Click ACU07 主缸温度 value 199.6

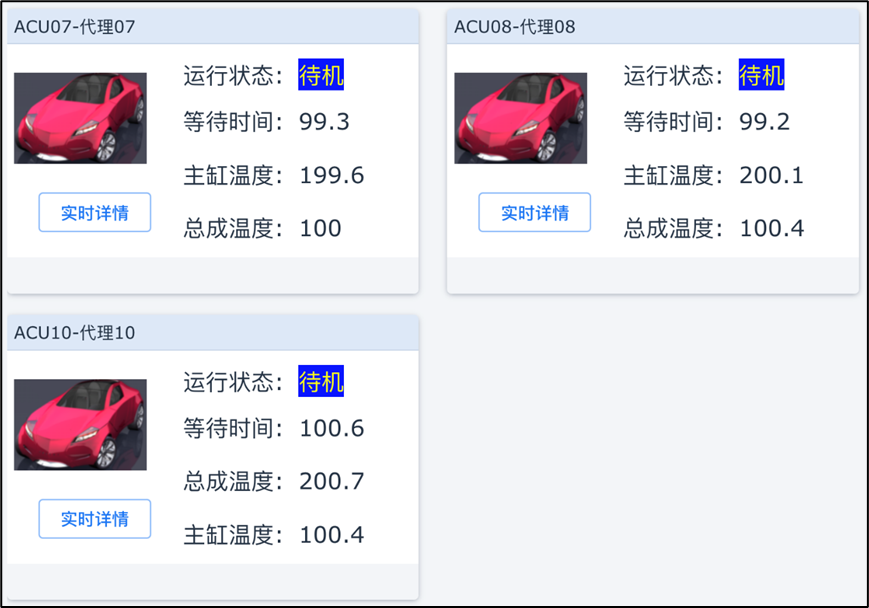pyautogui.click(x=331, y=176)
